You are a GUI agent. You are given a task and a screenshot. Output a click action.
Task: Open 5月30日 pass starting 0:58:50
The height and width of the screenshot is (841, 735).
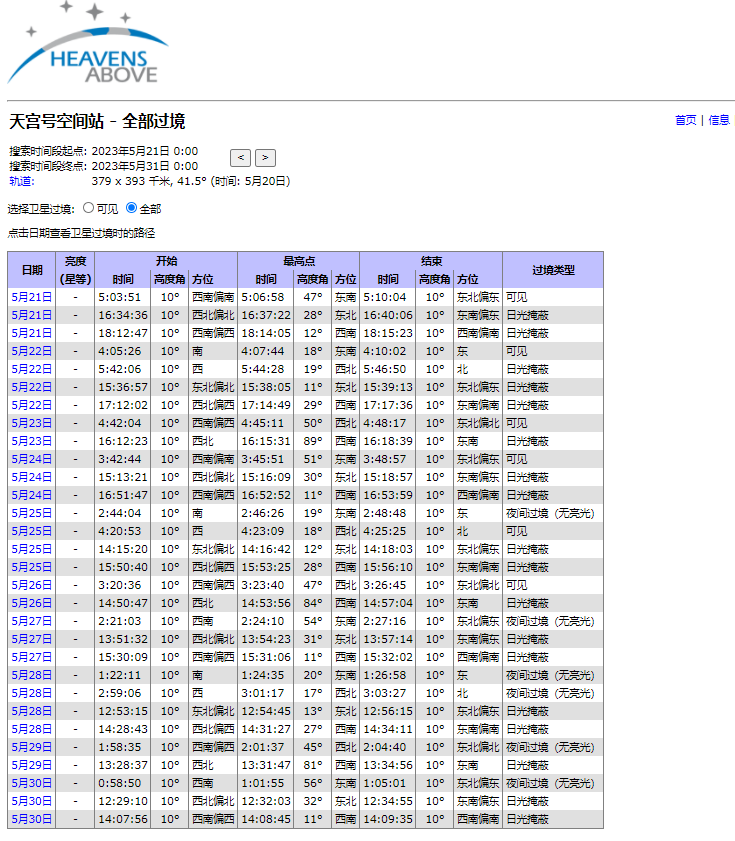coord(32,783)
